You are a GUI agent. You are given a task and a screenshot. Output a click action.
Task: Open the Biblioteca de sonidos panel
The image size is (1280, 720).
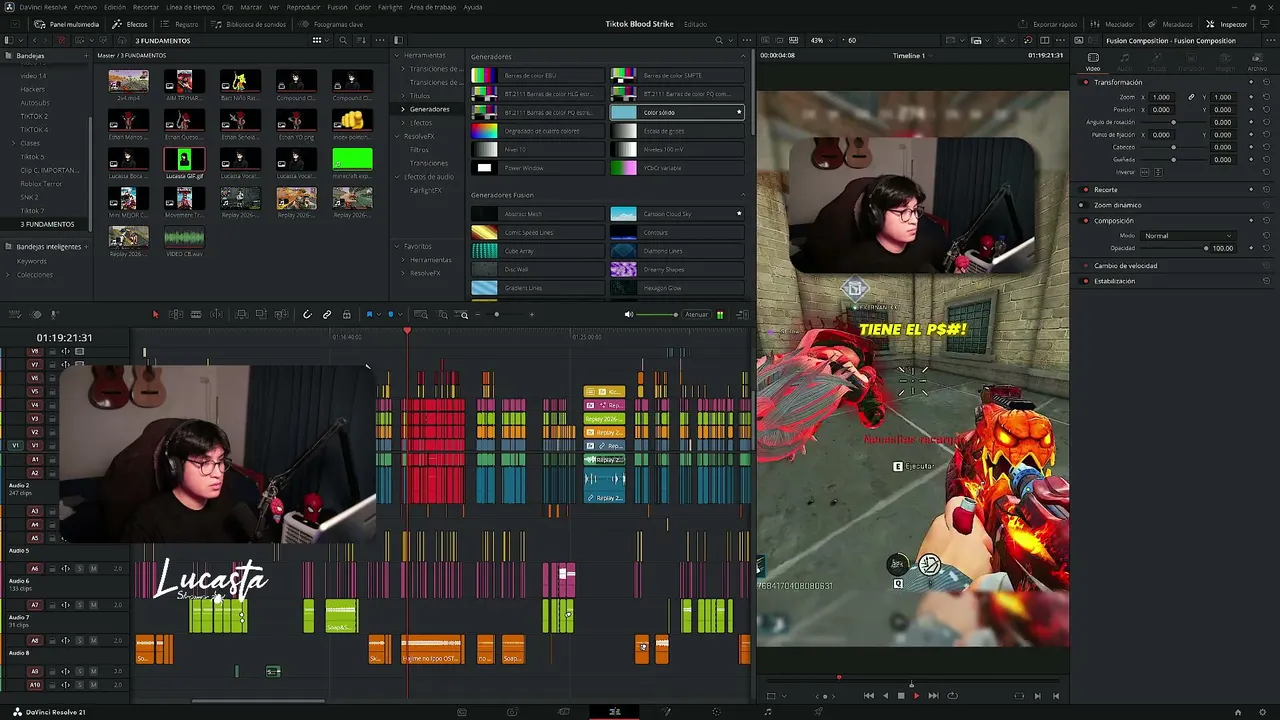pos(246,24)
